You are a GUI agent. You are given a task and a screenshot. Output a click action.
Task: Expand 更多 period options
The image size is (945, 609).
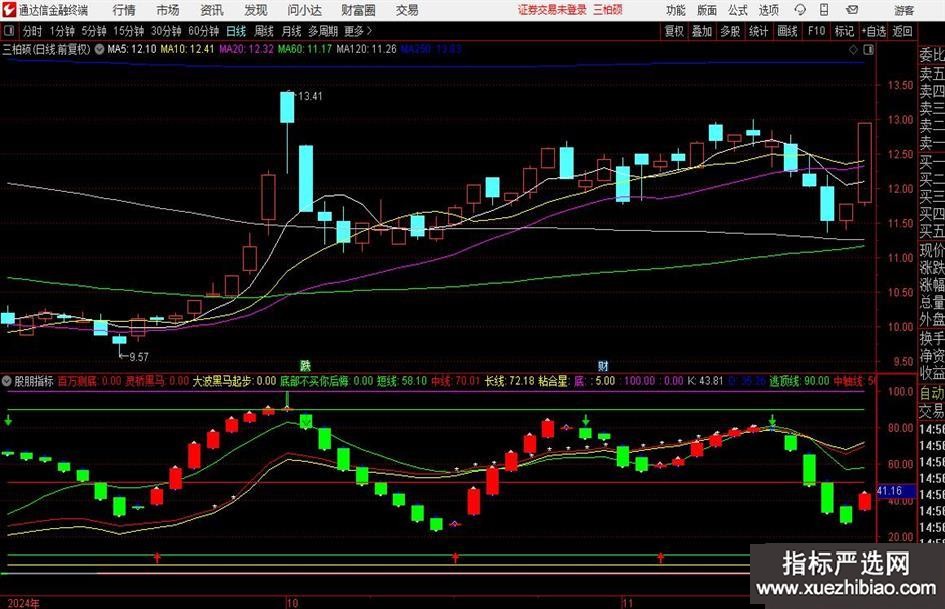358,31
